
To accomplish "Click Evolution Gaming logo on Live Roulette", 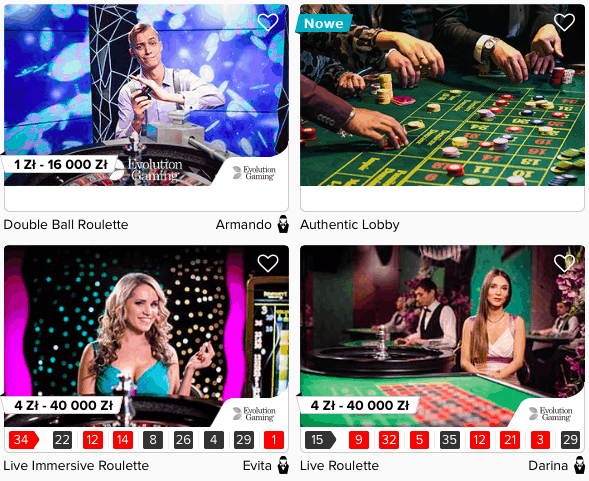I will 551,414.
